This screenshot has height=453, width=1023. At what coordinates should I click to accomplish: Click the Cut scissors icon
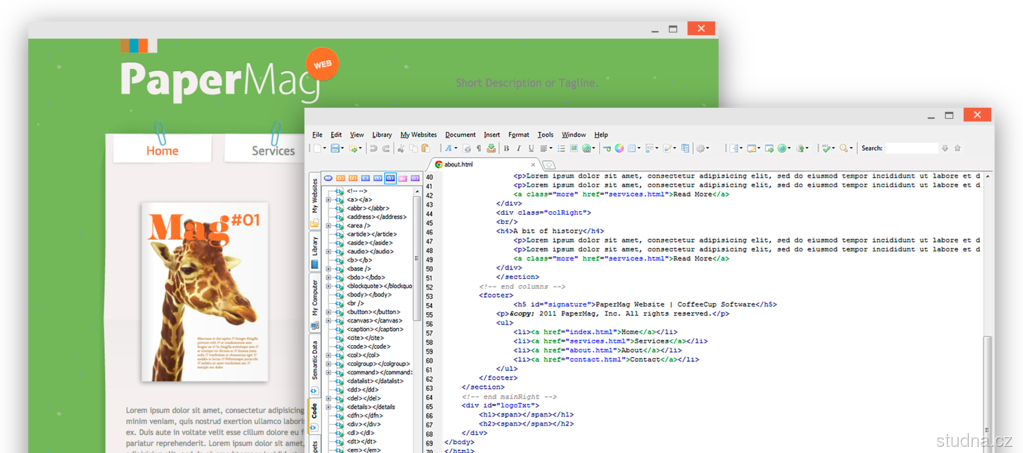pos(400,148)
